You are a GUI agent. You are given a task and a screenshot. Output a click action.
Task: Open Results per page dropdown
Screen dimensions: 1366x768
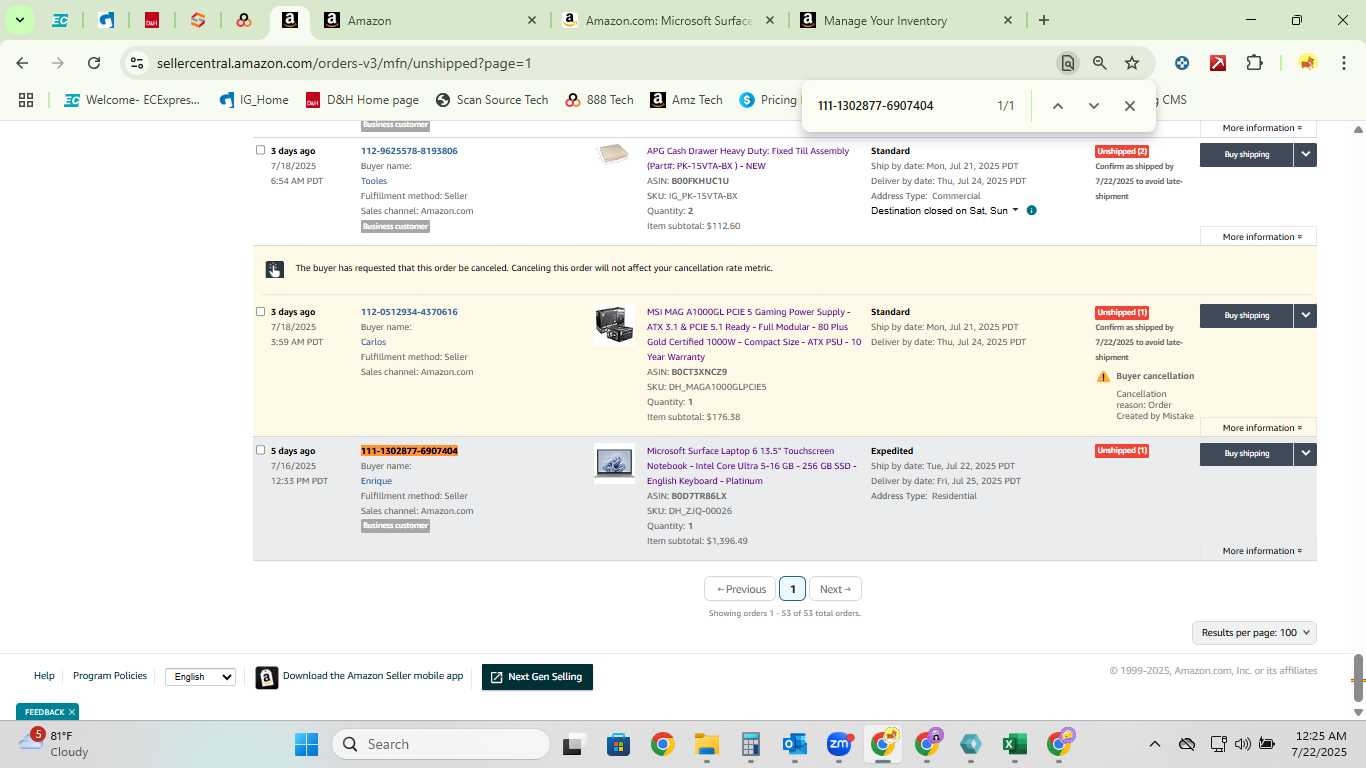1254,632
